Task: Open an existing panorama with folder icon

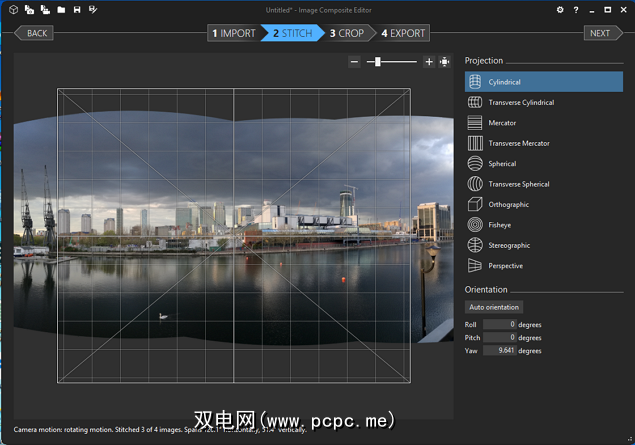Action: click(61, 10)
